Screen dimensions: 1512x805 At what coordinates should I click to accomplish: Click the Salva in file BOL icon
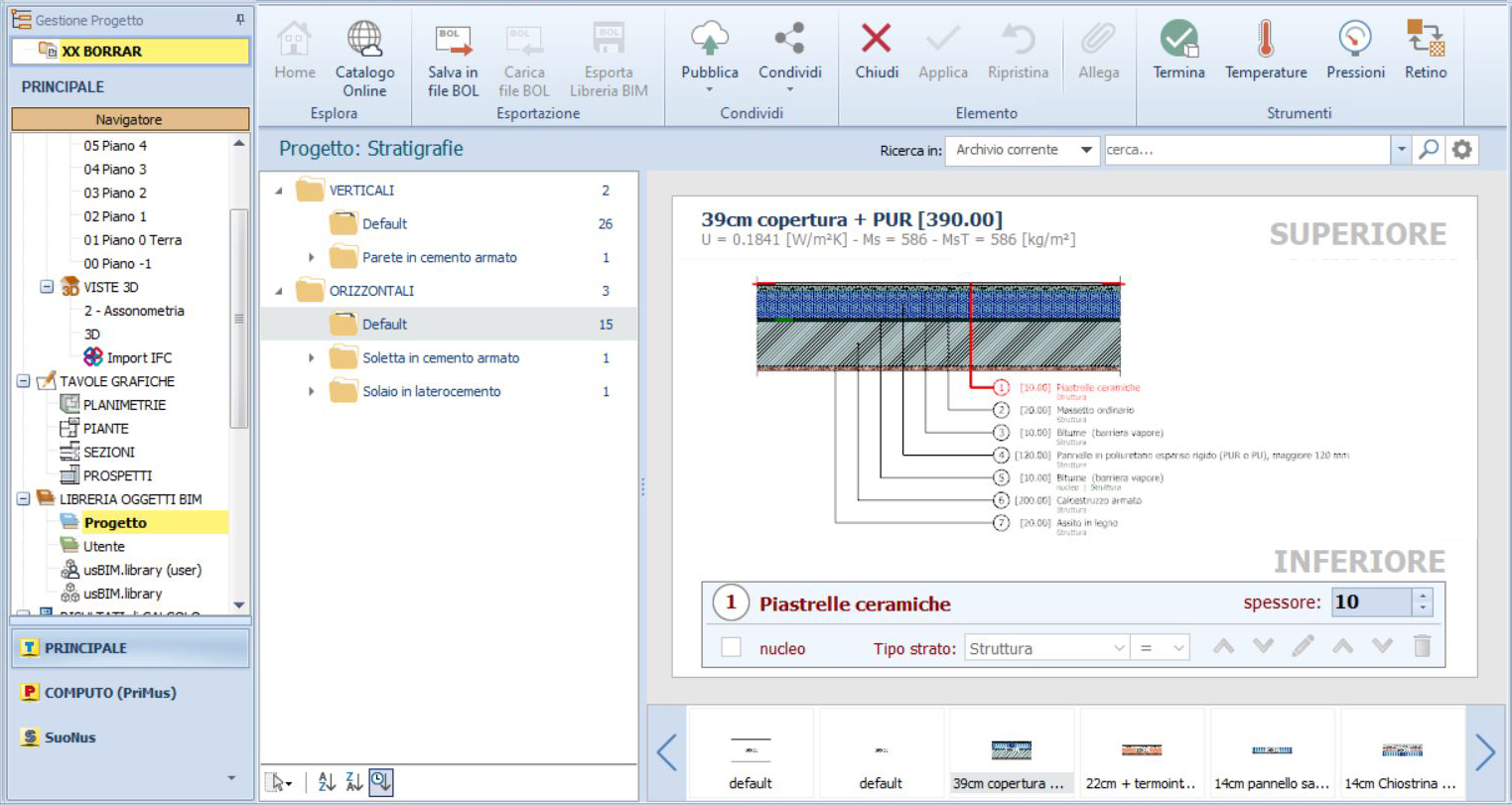pos(453,41)
